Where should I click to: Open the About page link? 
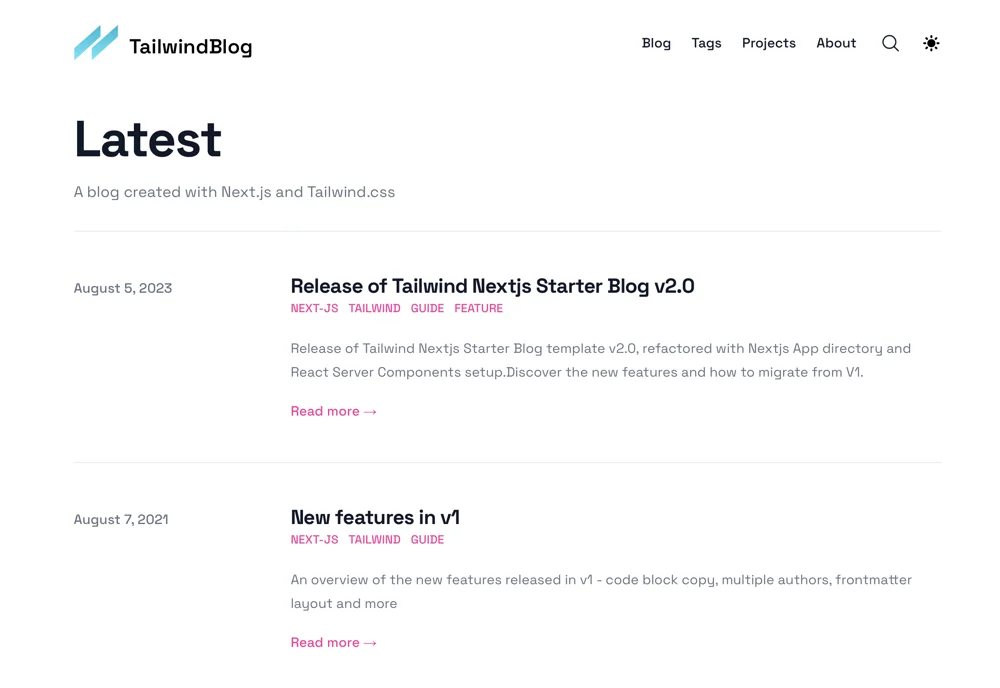(836, 43)
